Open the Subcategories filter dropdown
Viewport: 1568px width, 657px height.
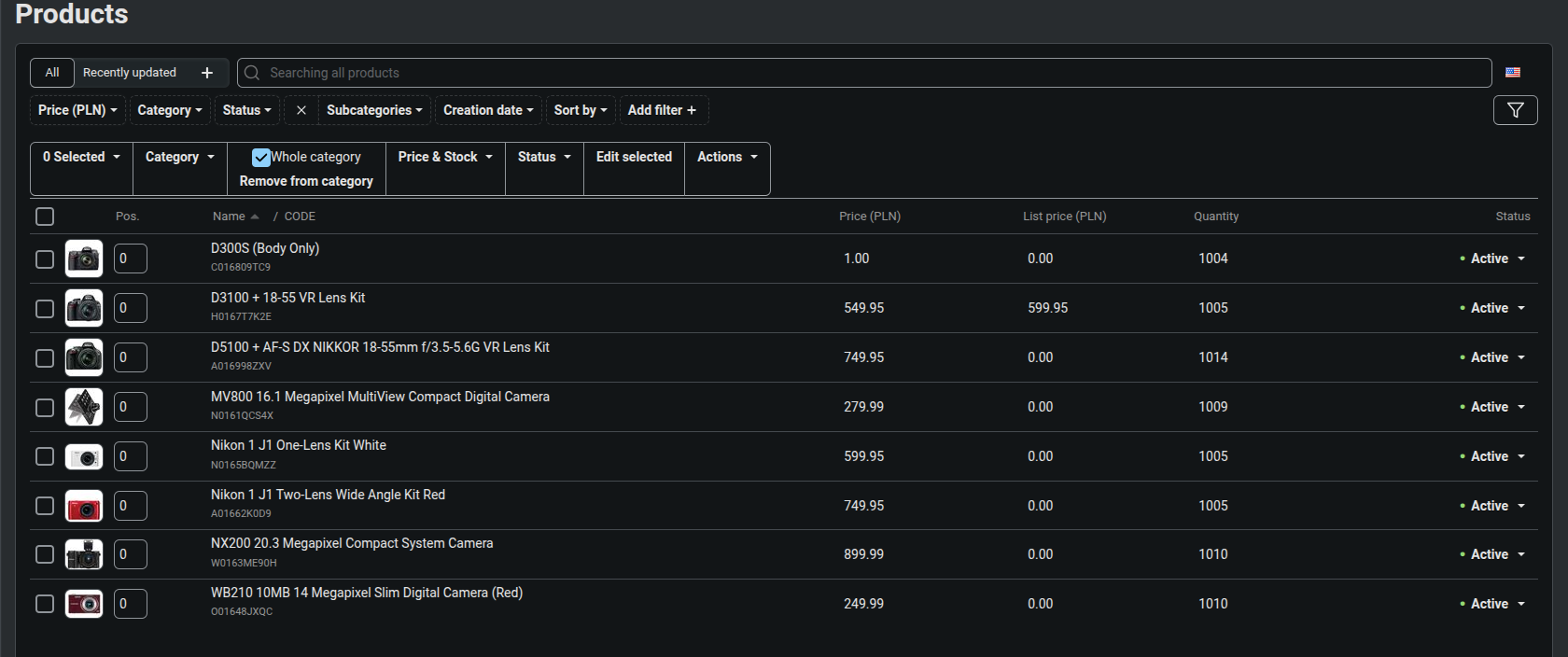click(x=374, y=110)
